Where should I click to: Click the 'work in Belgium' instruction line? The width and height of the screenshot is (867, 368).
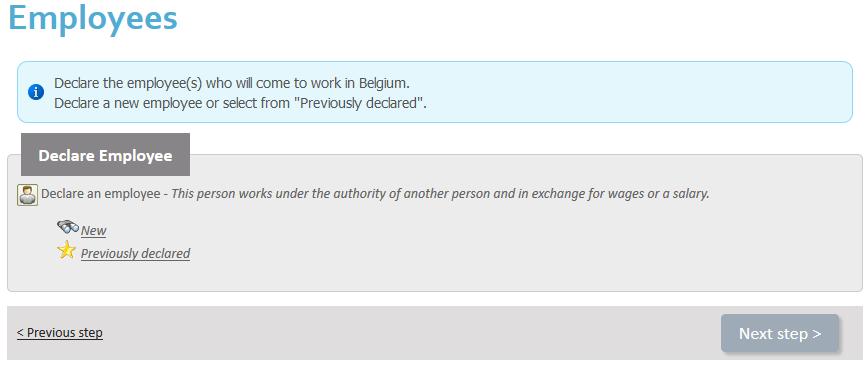pos(232,83)
